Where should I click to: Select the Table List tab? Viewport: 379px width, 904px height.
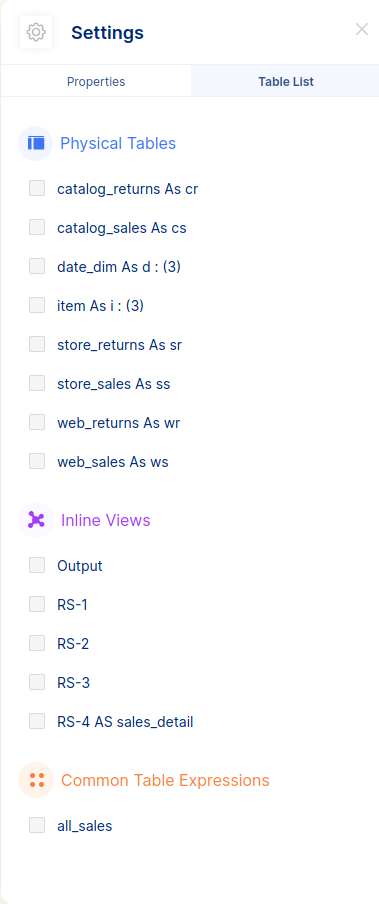pos(286,81)
